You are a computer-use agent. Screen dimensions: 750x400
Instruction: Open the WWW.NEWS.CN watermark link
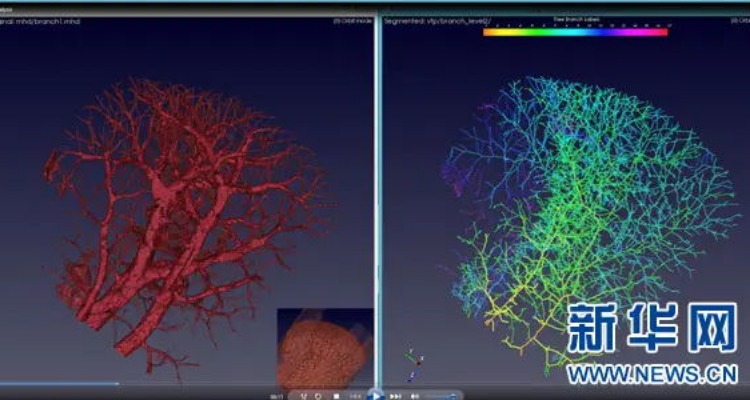pyautogui.click(x=651, y=376)
